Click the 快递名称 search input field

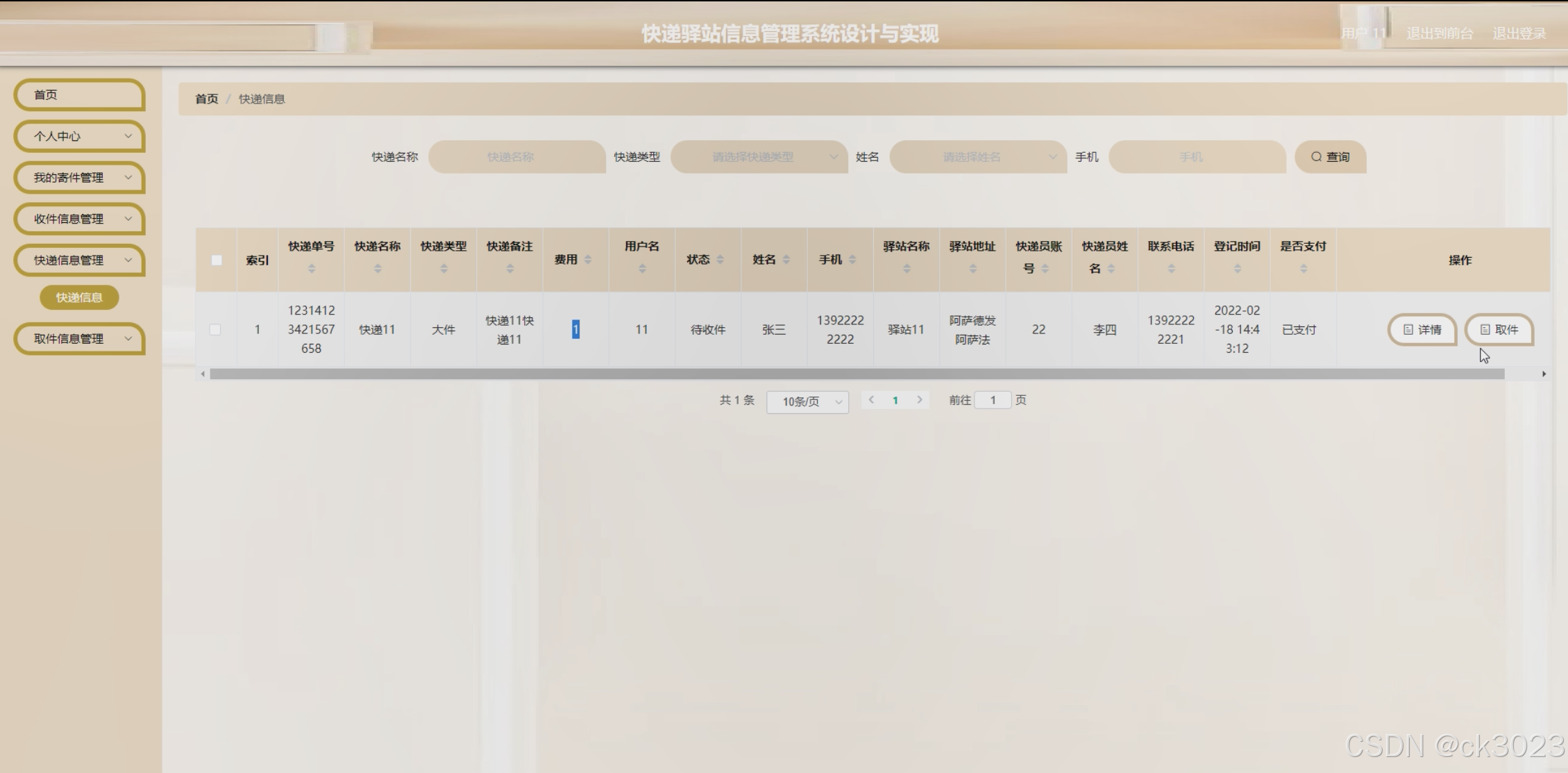pos(516,157)
